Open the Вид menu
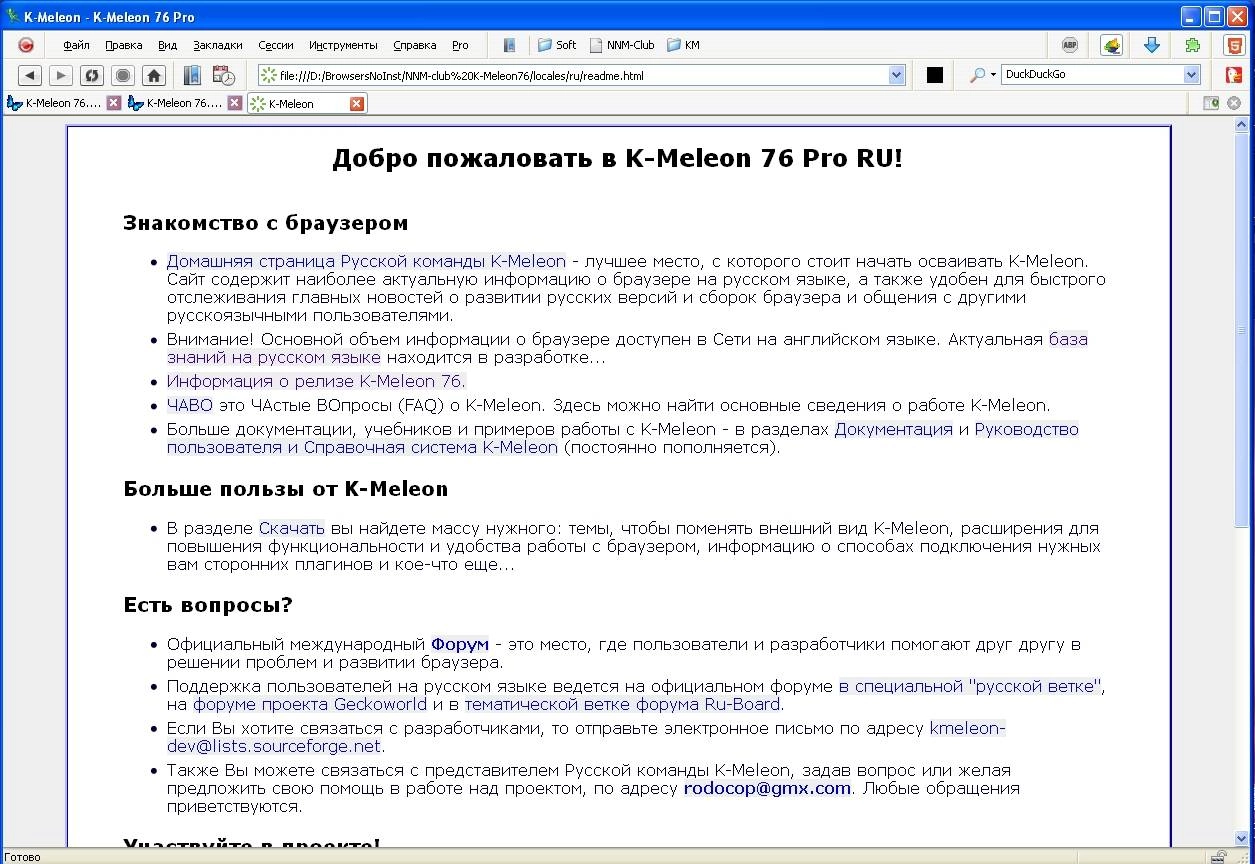The image size is (1255, 864). [x=167, y=45]
